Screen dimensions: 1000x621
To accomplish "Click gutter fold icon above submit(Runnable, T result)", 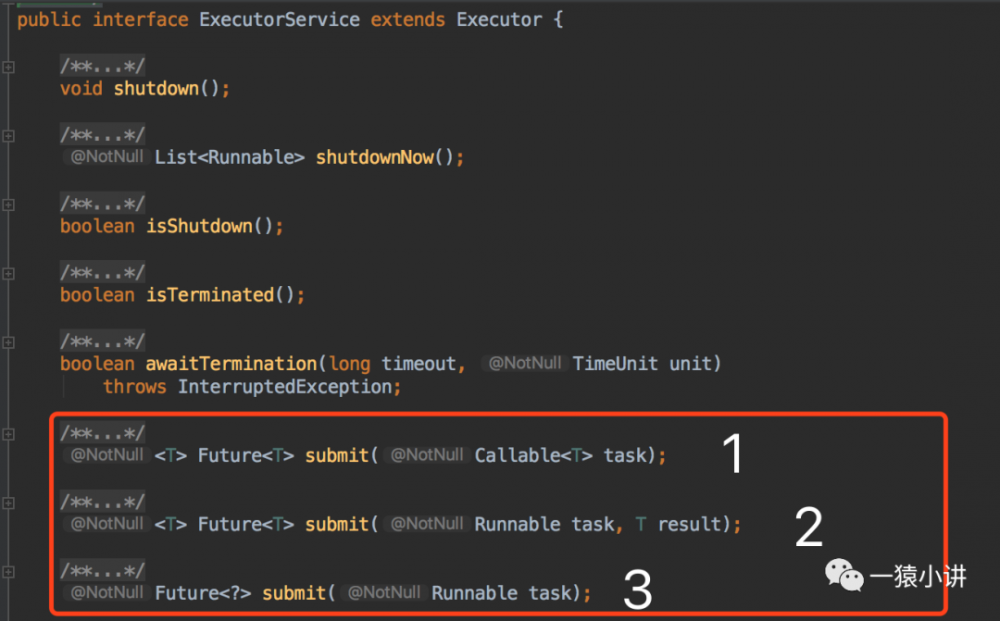I will pos(8,502).
